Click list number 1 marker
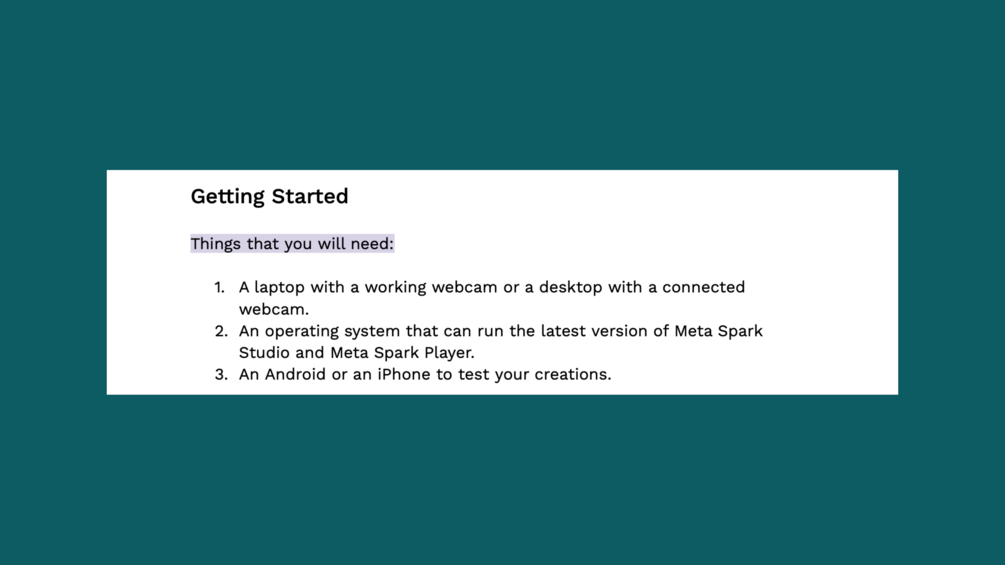This screenshot has width=1005, height=565. coord(219,287)
